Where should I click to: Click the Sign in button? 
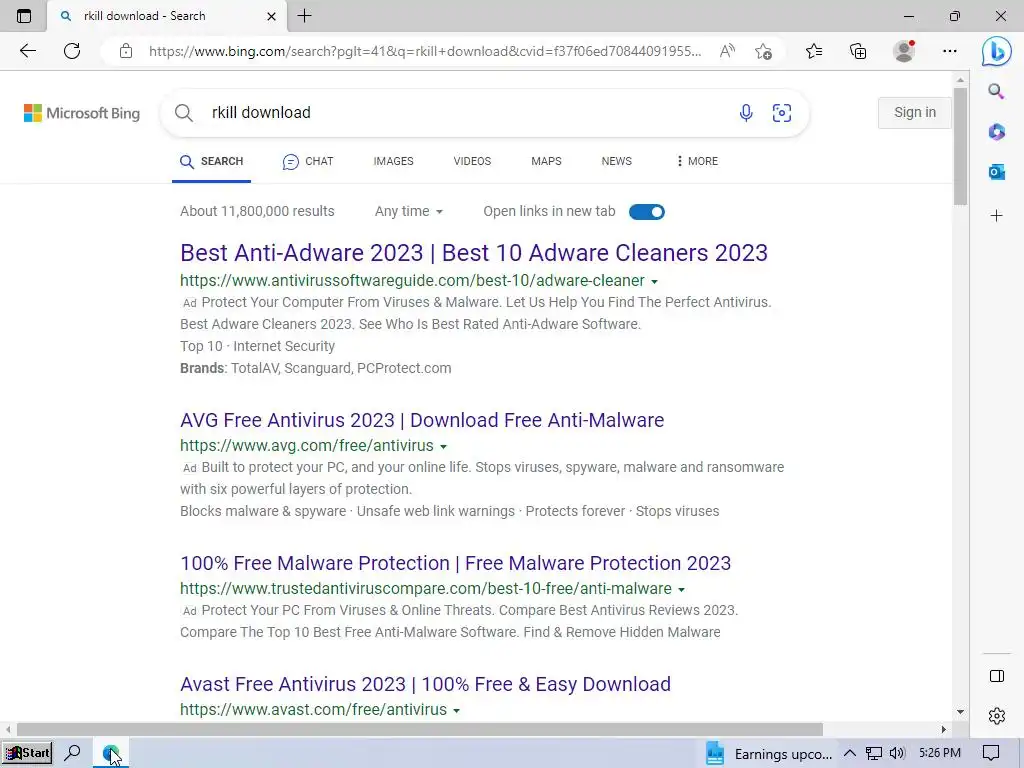point(914,112)
